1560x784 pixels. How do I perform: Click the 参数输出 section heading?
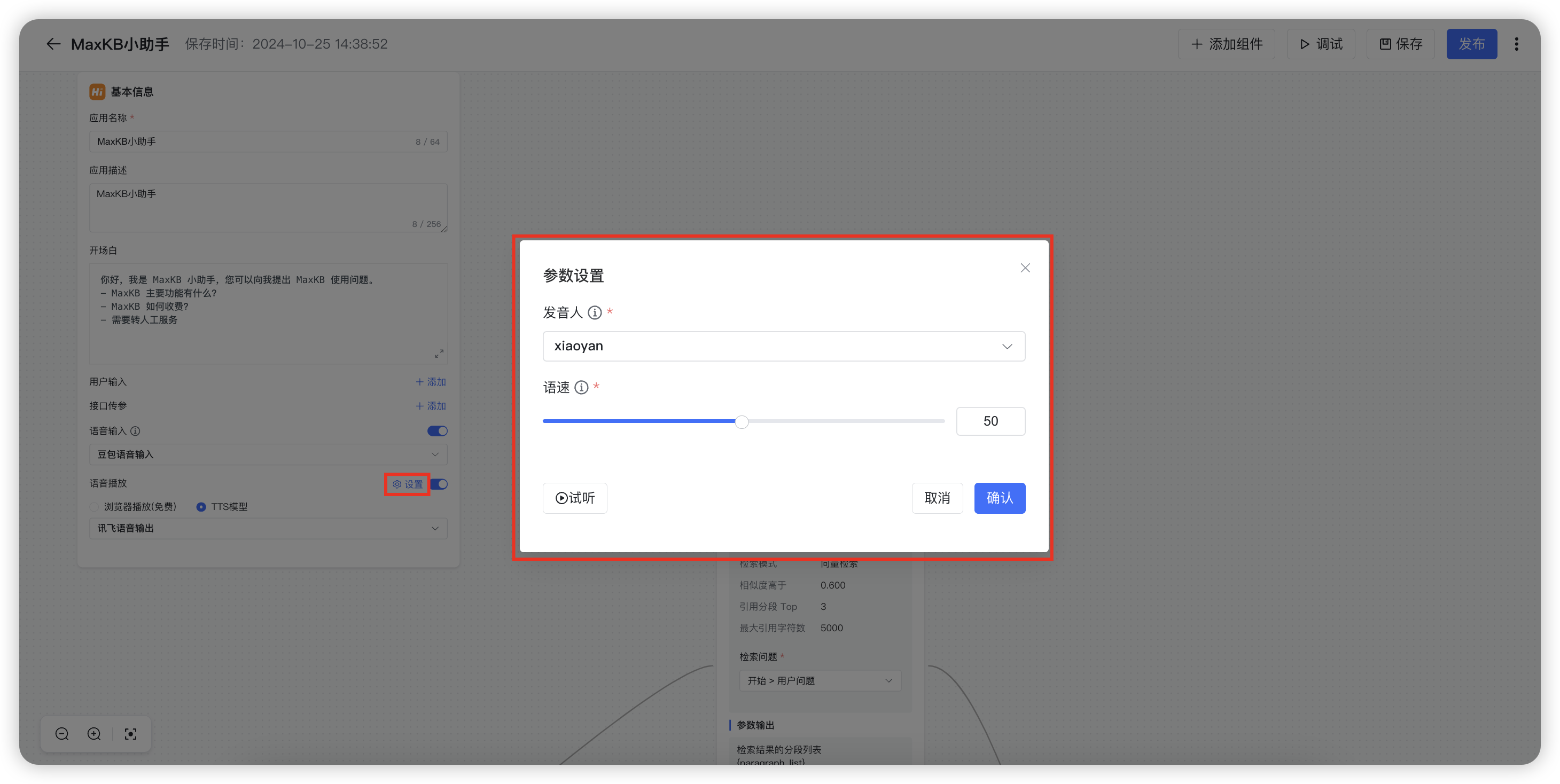pyautogui.click(x=755, y=725)
